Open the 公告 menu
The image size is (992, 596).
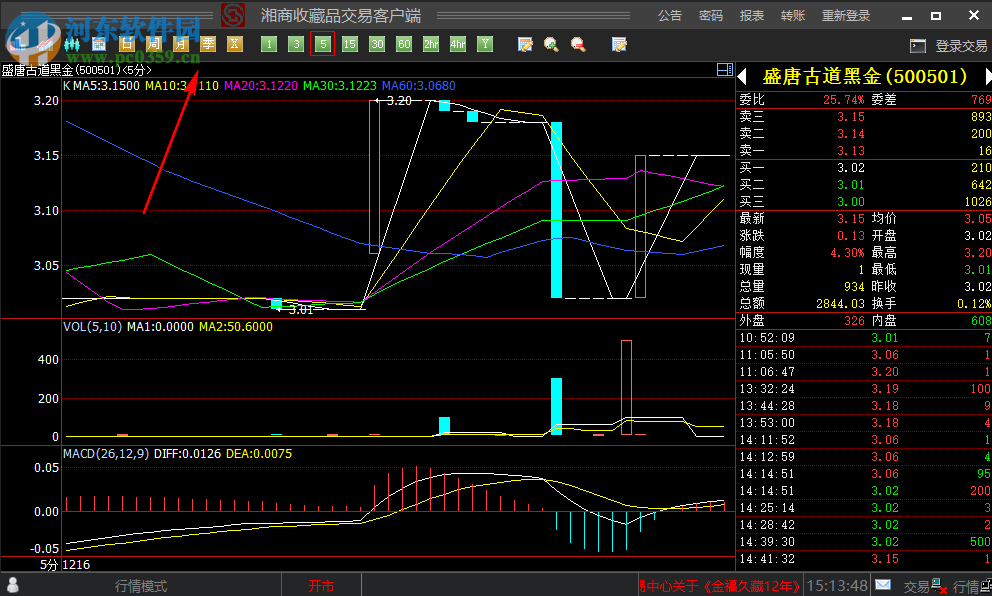pos(670,16)
